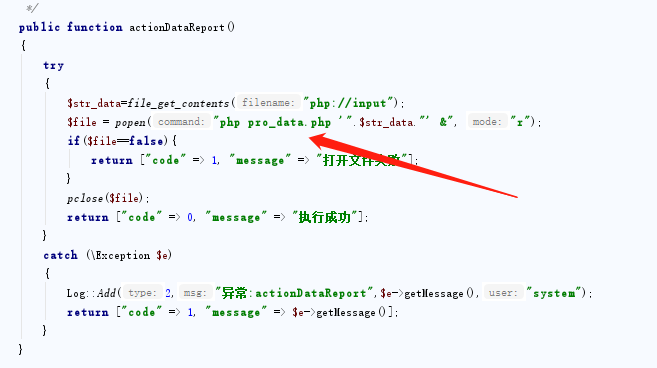The height and width of the screenshot is (368, 657).
Task: Click the 'public' keyword
Action: (x=39, y=28)
